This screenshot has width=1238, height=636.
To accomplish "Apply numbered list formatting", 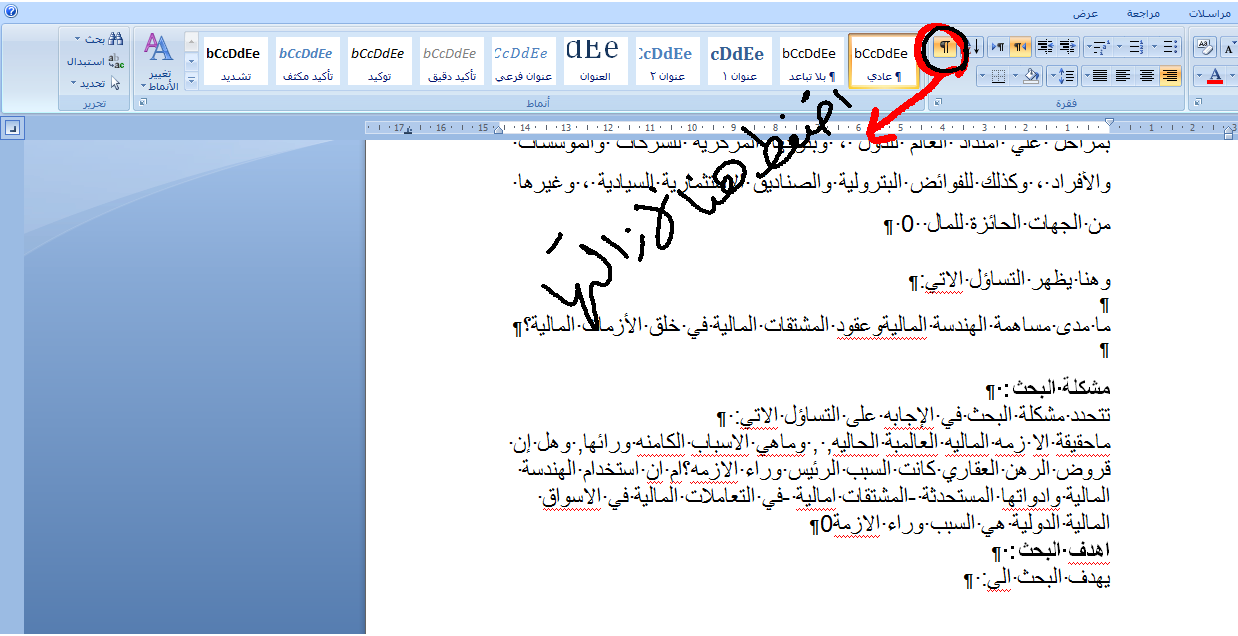I will pos(1137,47).
